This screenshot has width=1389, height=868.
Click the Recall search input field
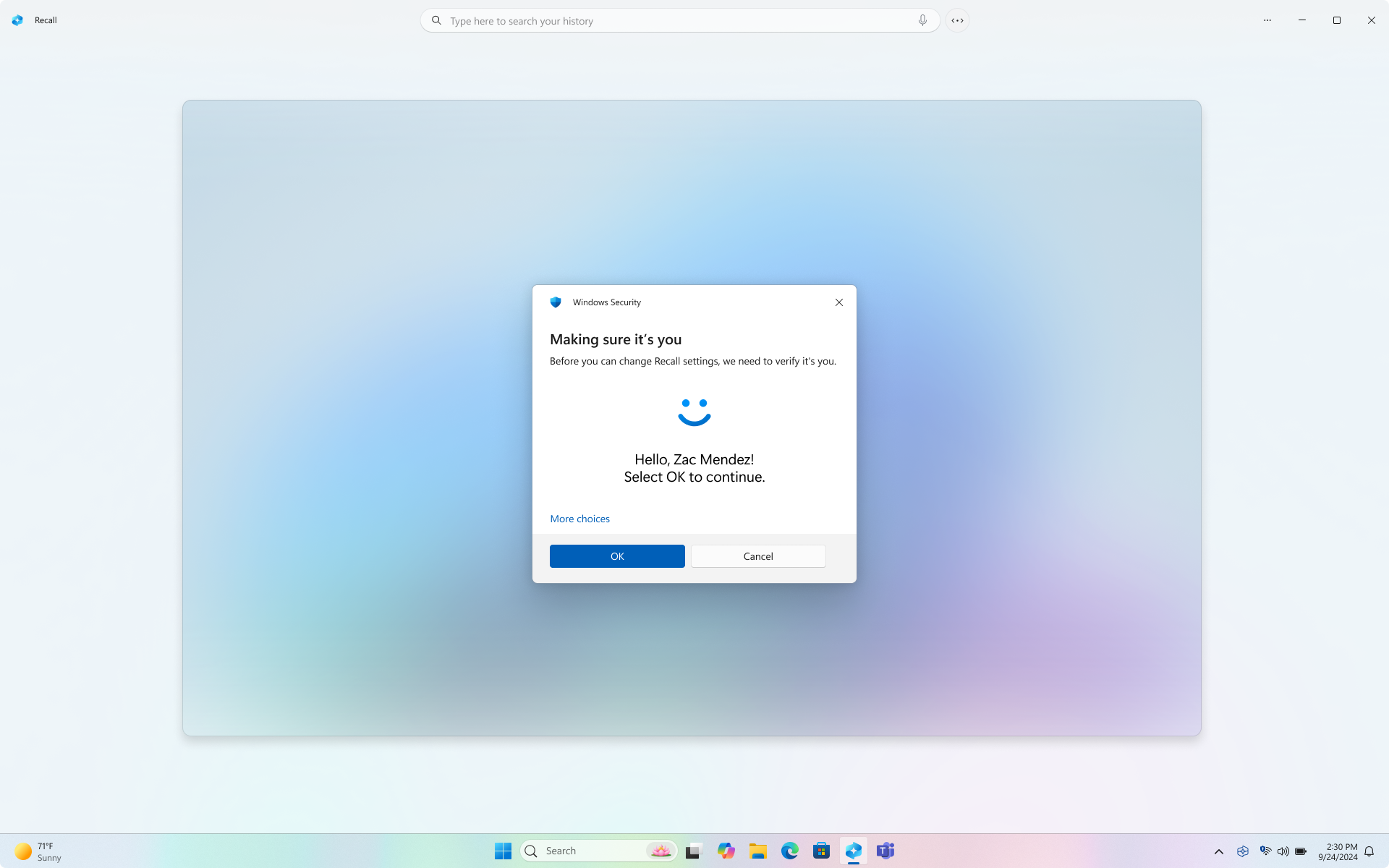679,20
